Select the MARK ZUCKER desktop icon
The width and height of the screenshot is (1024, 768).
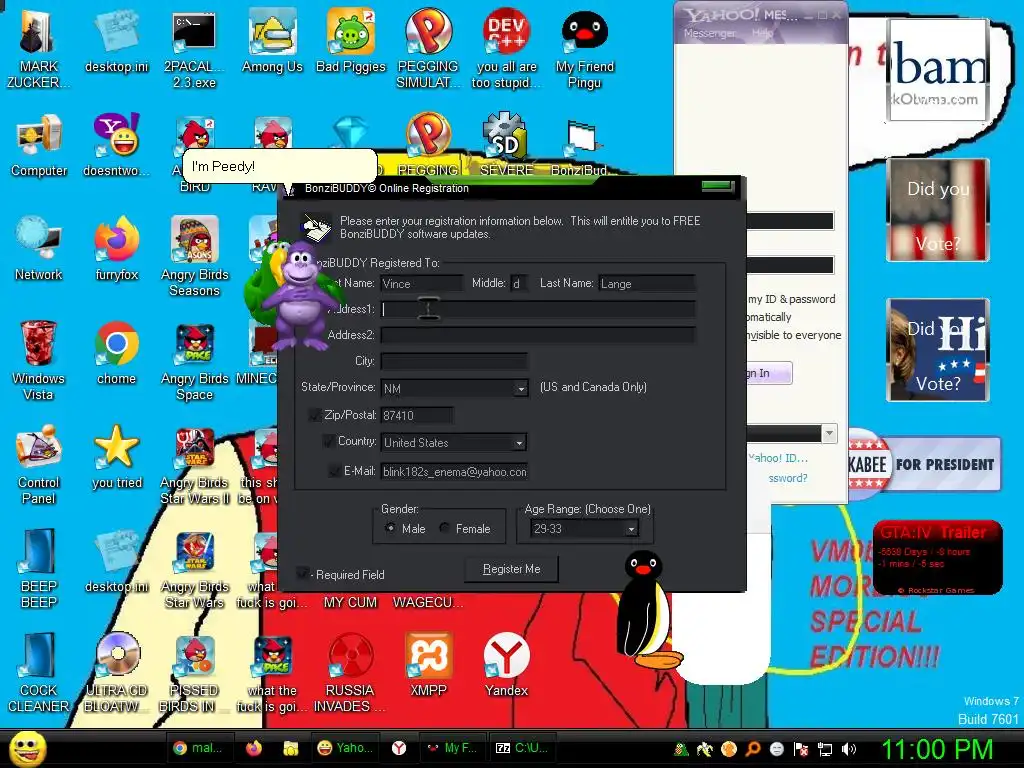coord(38,48)
